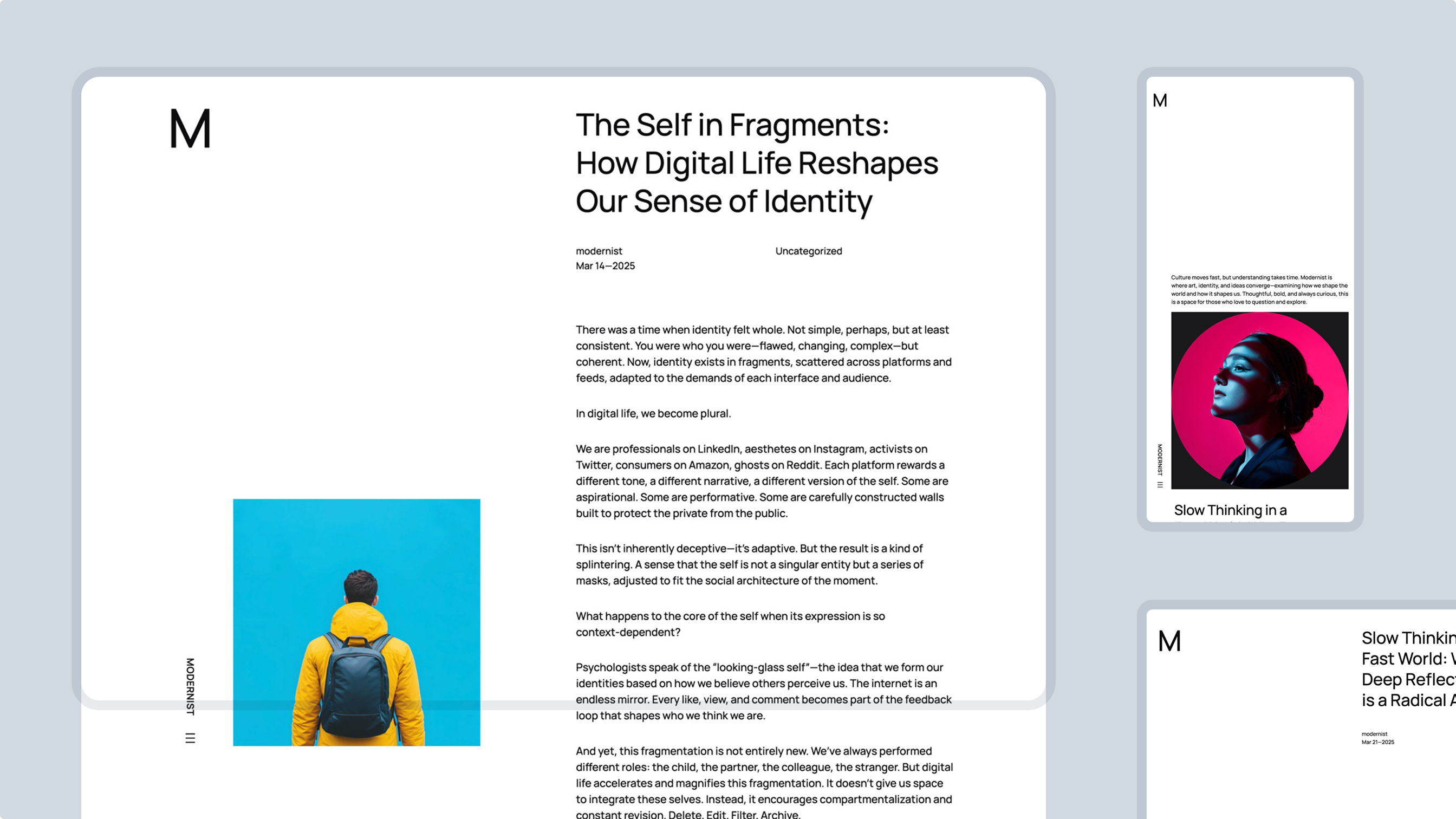Click the vertical MODERNIST label on article page
This screenshot has width=1456, height=819.
point(190,686)
